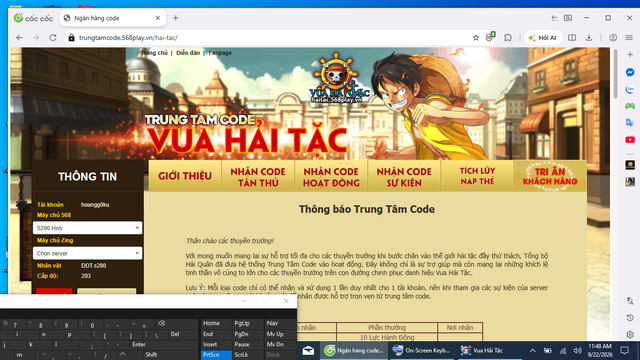Screen dimensions: 640x360
Task: Click the account name hoangg0ku
Action: pos(95,204)
